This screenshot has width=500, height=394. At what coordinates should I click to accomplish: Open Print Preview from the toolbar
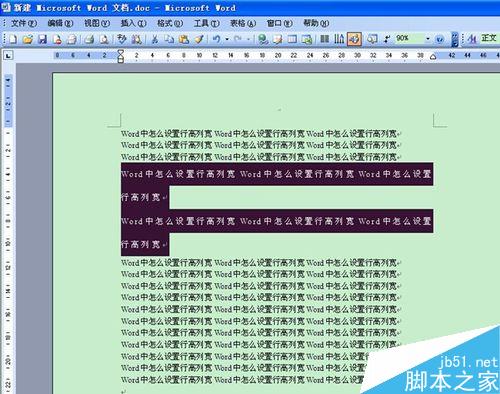(104, 39)
